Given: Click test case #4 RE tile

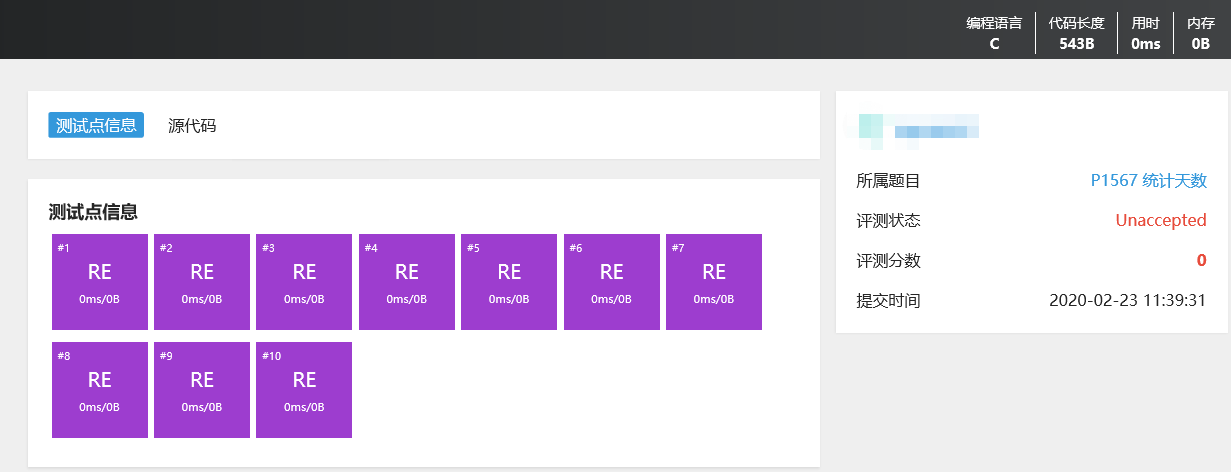Looking at the screenshot, I should click(x=407, y=282).
